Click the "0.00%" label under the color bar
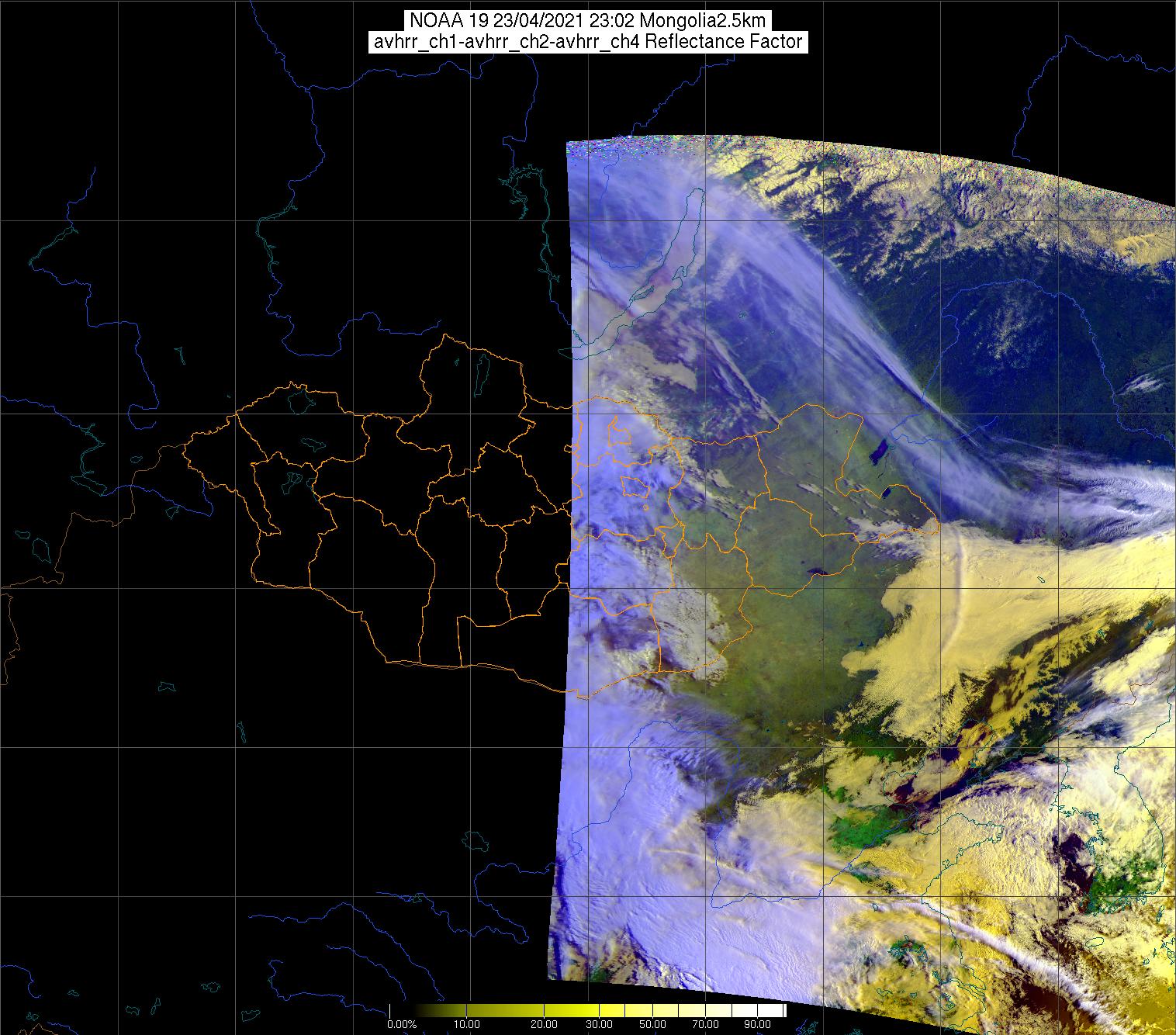The image size is (1176, 1035). [x=402, y=1025]
